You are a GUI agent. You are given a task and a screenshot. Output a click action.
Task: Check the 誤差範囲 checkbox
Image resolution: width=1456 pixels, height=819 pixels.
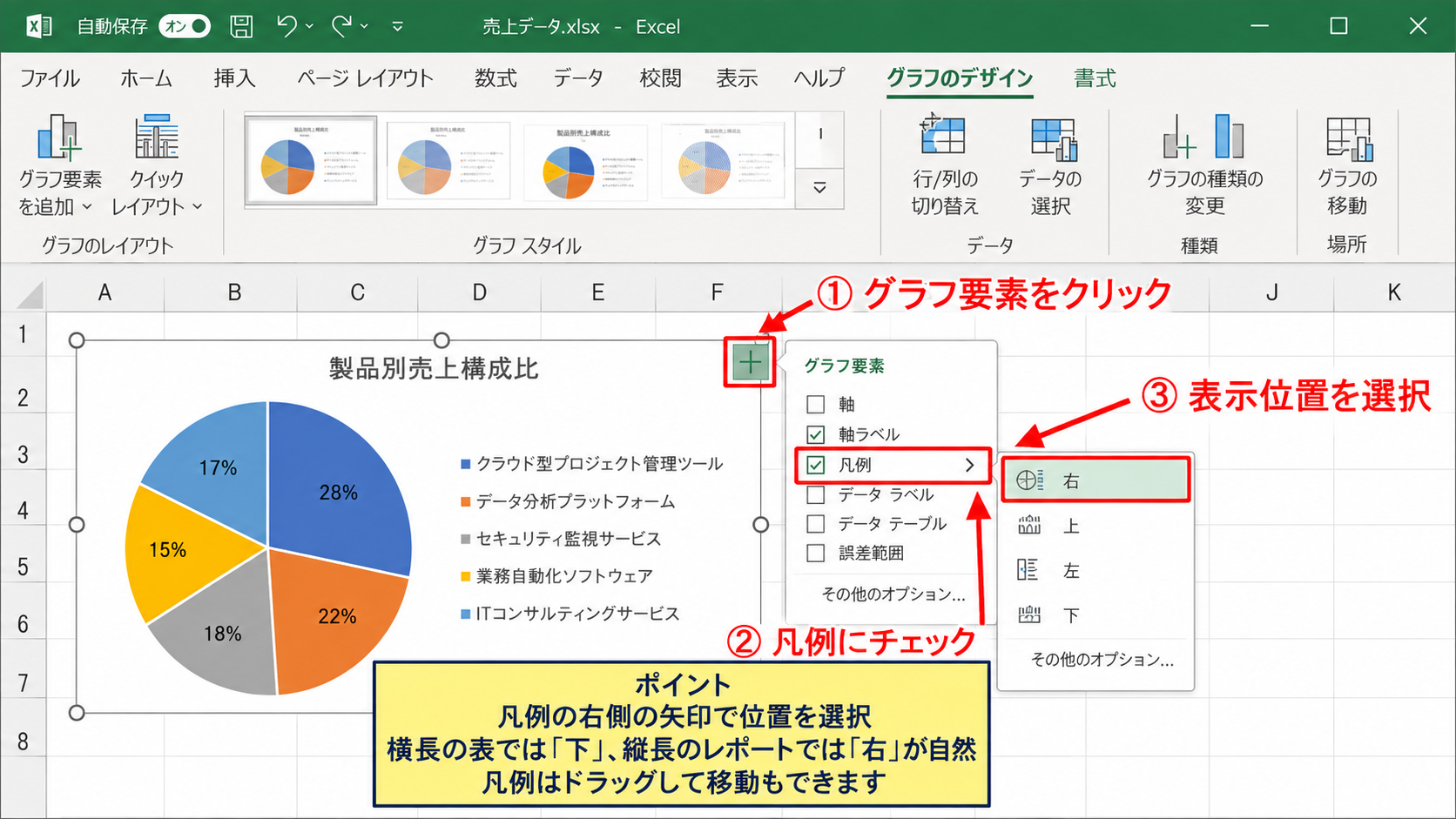point(816,554)
